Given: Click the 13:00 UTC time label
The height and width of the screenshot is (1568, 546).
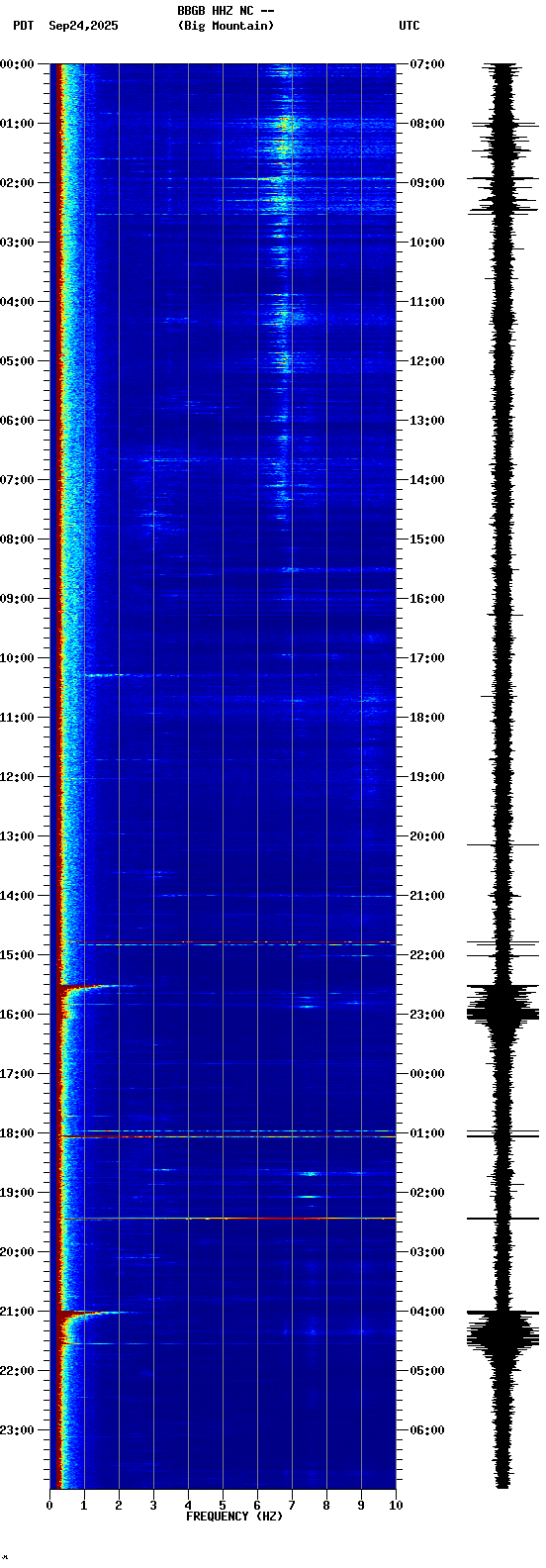Looking at the screenshot, I should point(427,421).
